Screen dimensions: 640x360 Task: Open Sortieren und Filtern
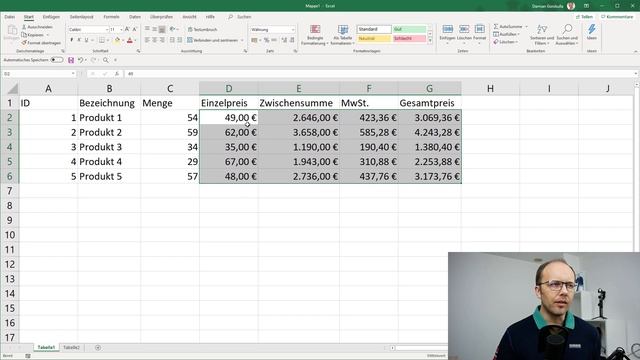point(542,35)
